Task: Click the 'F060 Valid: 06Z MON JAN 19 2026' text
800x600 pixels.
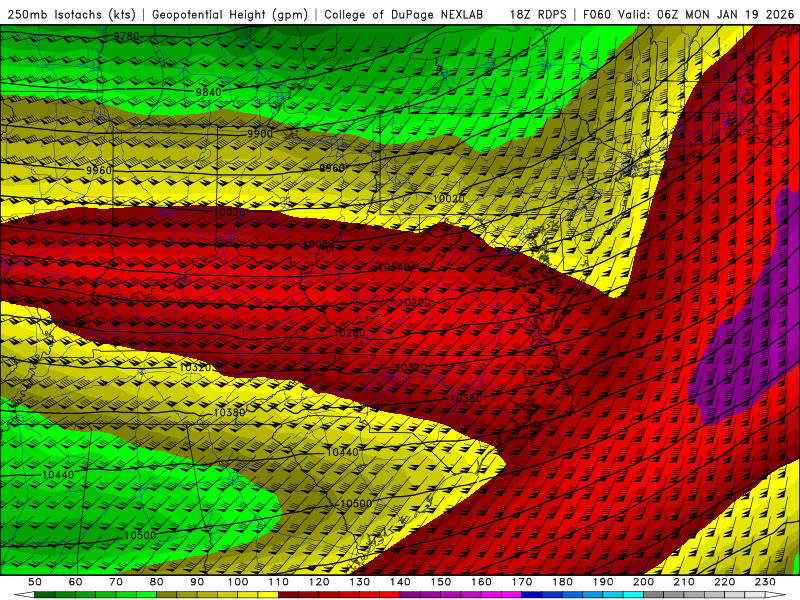Action: (x=689, y=14)
